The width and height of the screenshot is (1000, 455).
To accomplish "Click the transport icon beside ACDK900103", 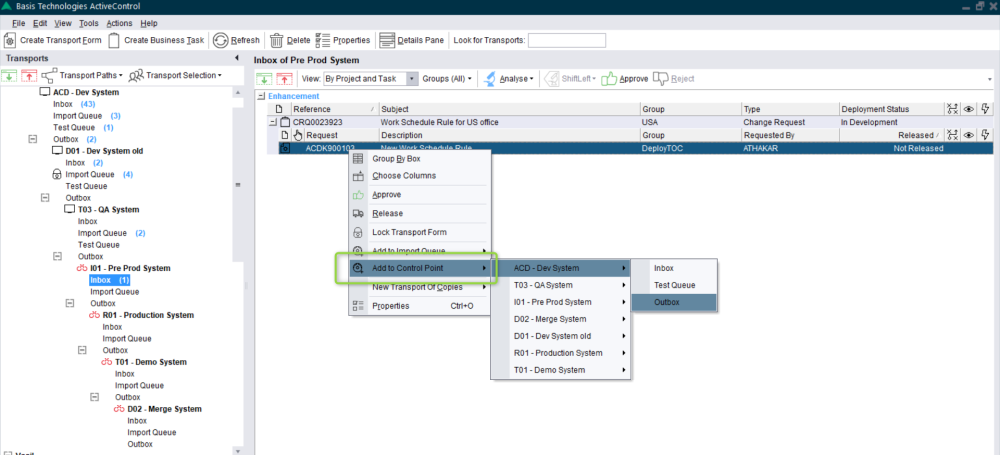I will 285,148.
